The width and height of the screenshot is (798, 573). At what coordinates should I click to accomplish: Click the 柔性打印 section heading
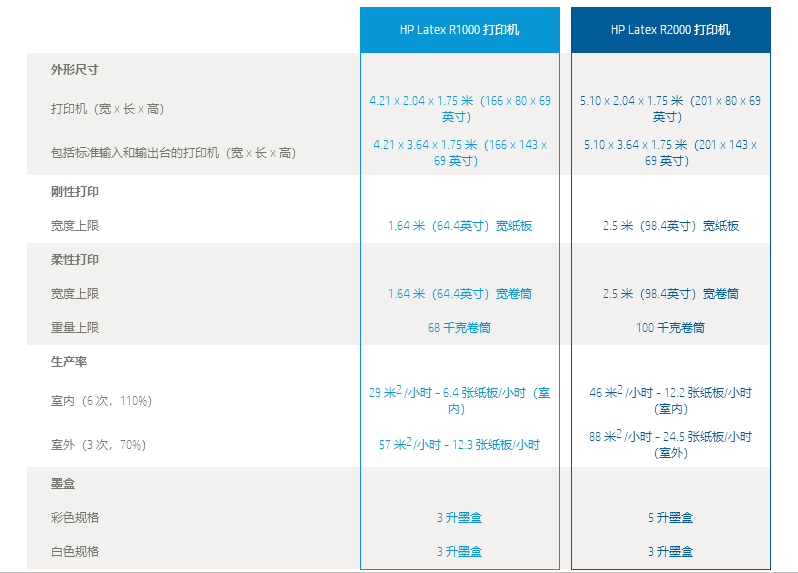click(x=75, y=260)
